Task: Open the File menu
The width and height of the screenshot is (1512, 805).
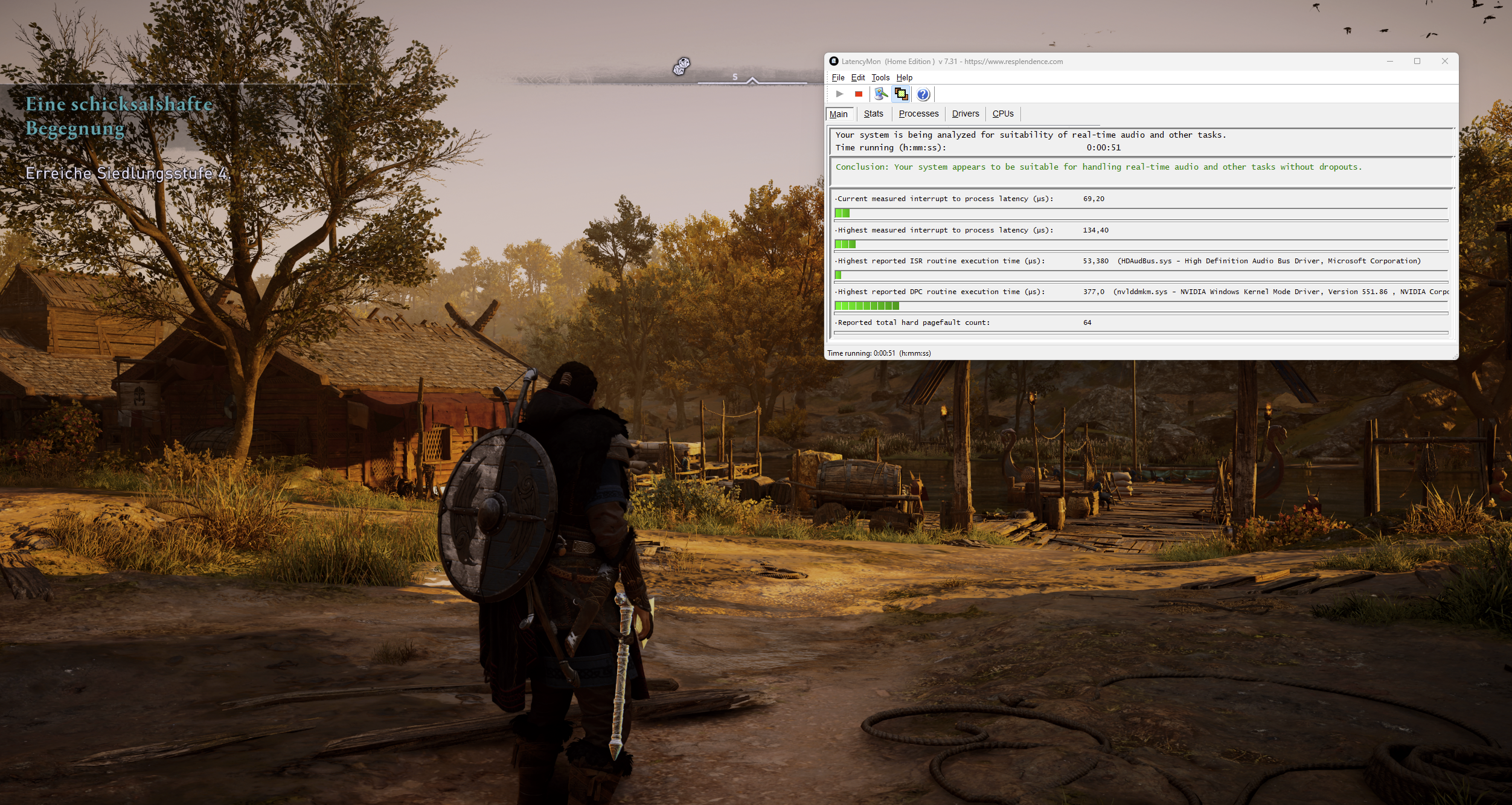Action: point(838,78)
